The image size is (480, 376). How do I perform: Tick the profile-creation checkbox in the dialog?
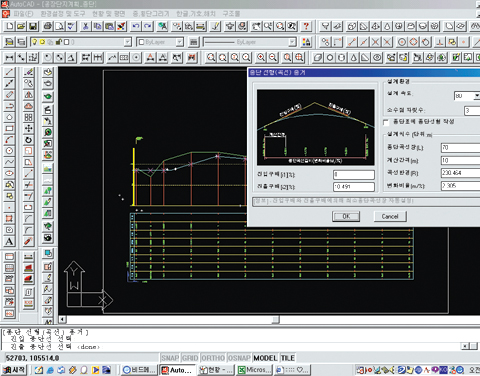[386, 122]
